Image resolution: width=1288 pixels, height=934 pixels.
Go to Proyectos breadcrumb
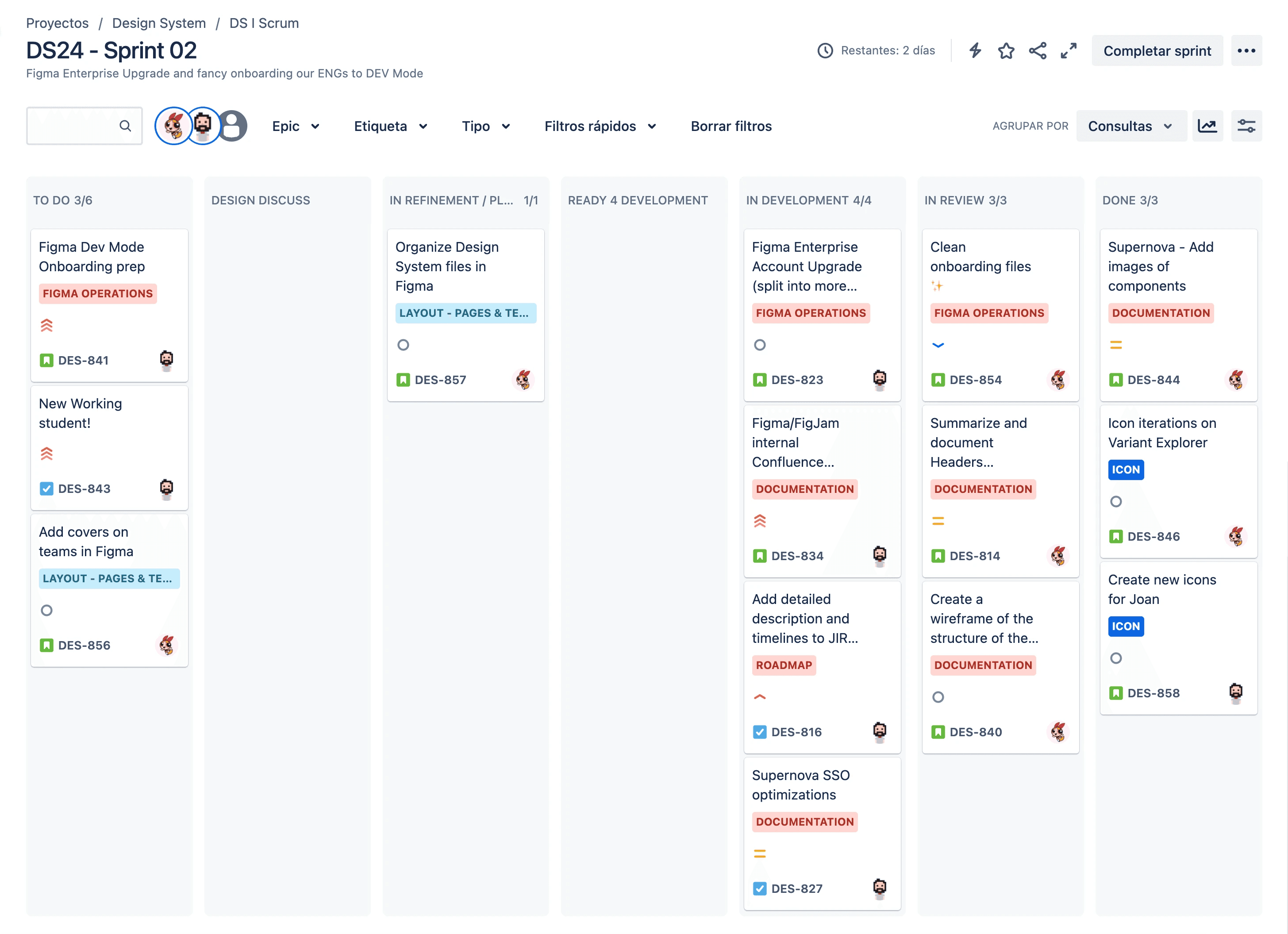pyautogui.click(x=58, y=23)
